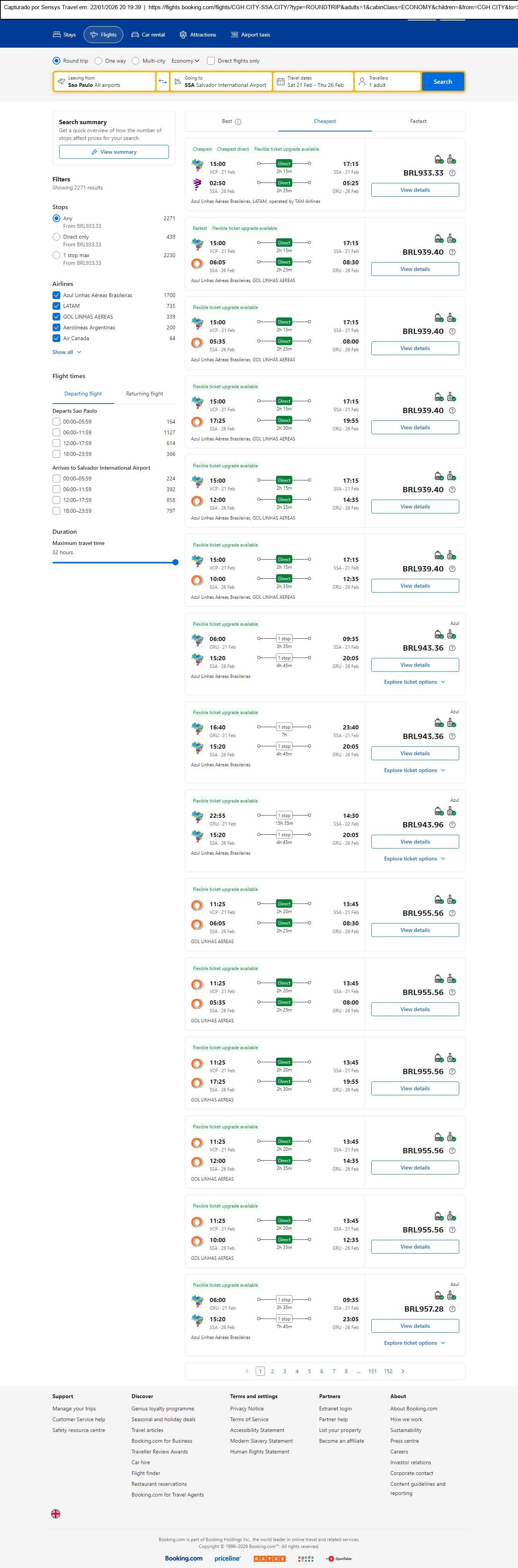Click the View summary button
The height and width of the screenshot is (1568, 518).
[114, 152]
